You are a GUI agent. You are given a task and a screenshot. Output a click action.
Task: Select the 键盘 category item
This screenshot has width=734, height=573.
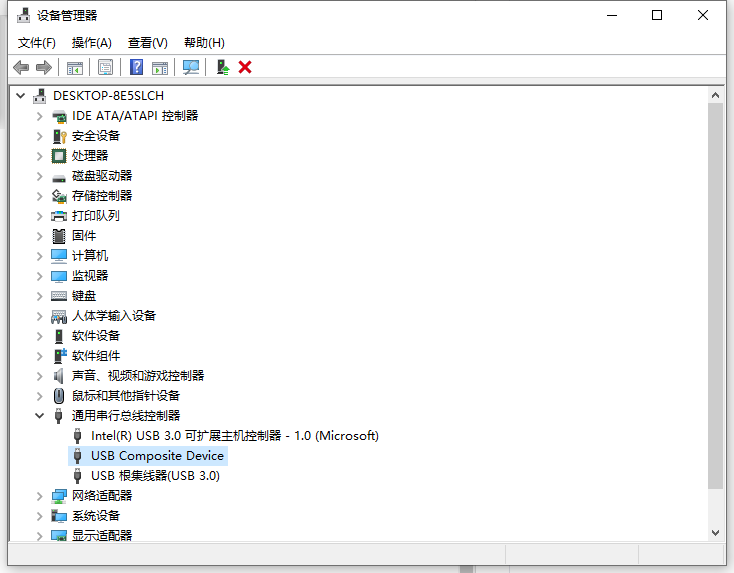(x=84, y=295)
